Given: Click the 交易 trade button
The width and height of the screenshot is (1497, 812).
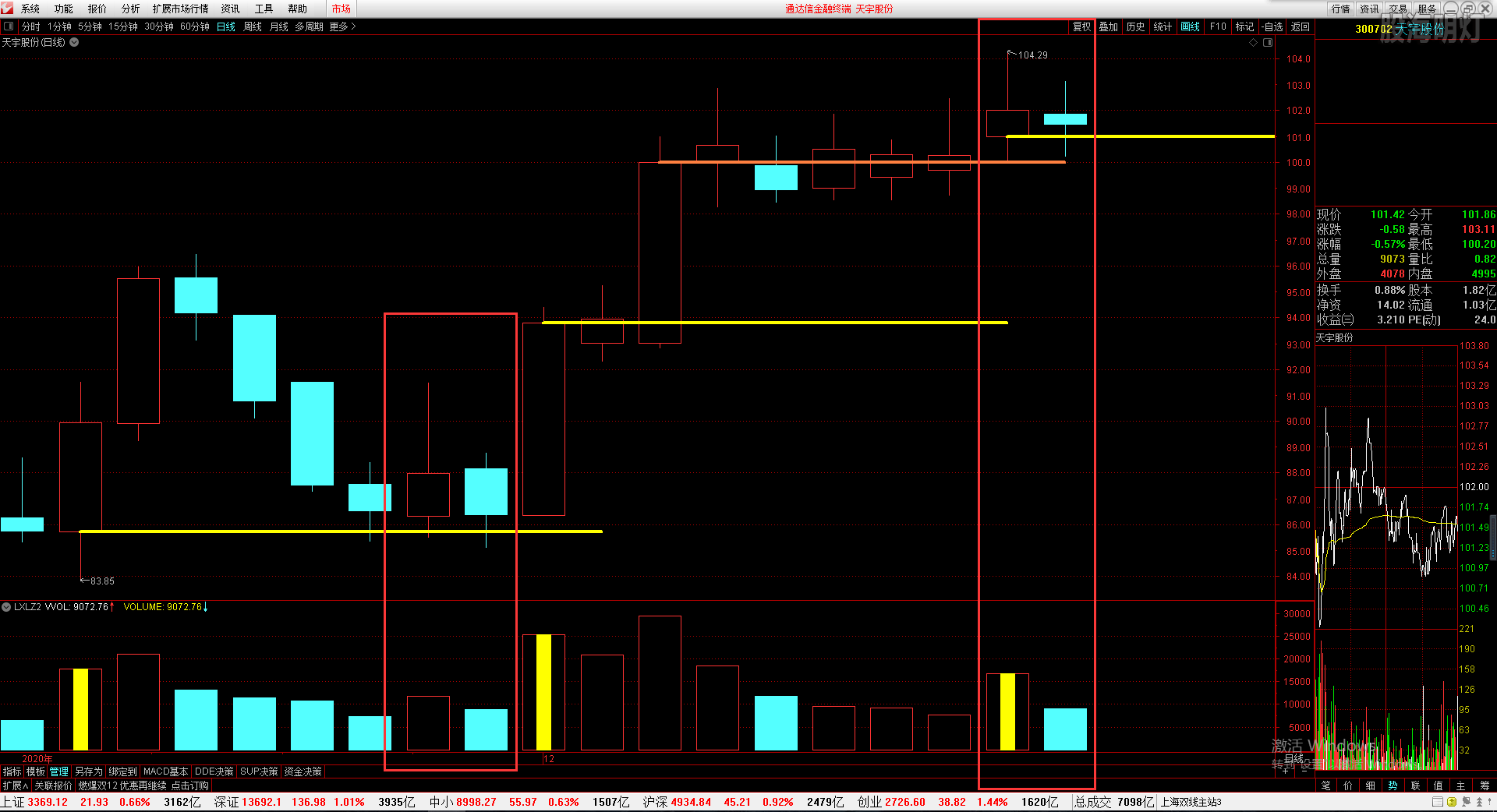Looking at the screenshot, I should click(1399, 9).
